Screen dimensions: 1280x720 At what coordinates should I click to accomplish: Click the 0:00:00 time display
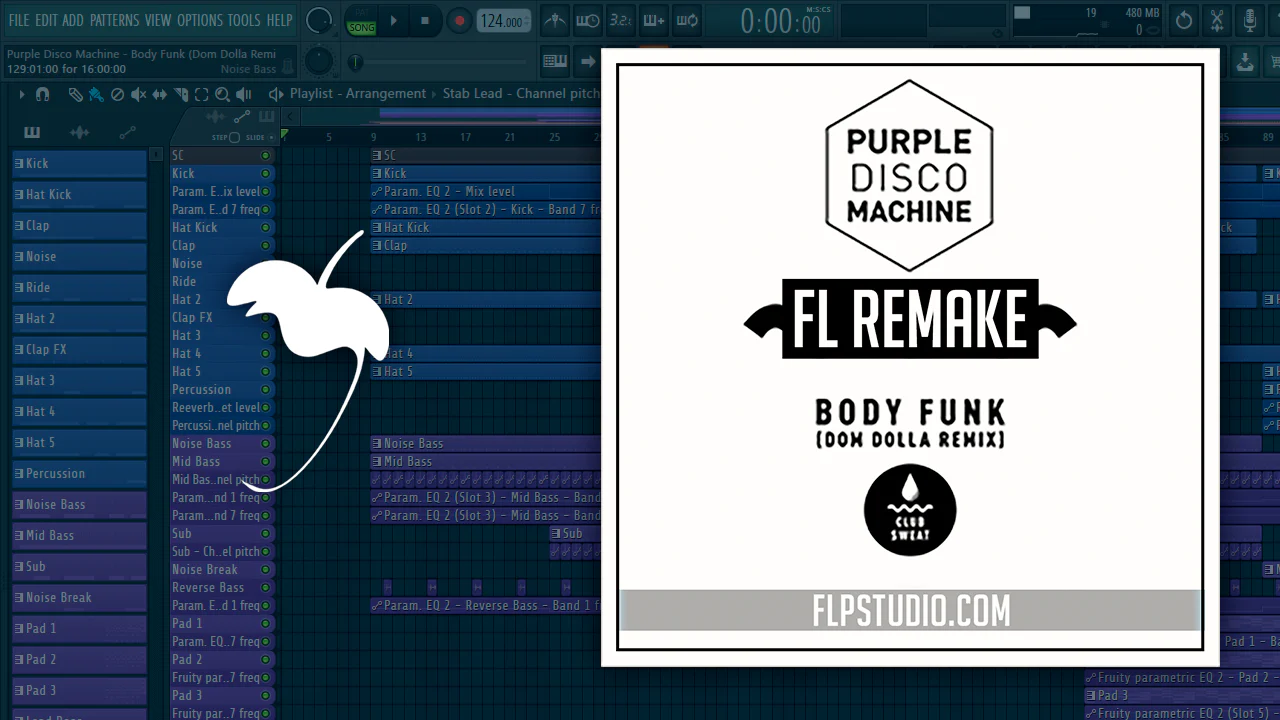pyautogui.click(x=781, y=21)
